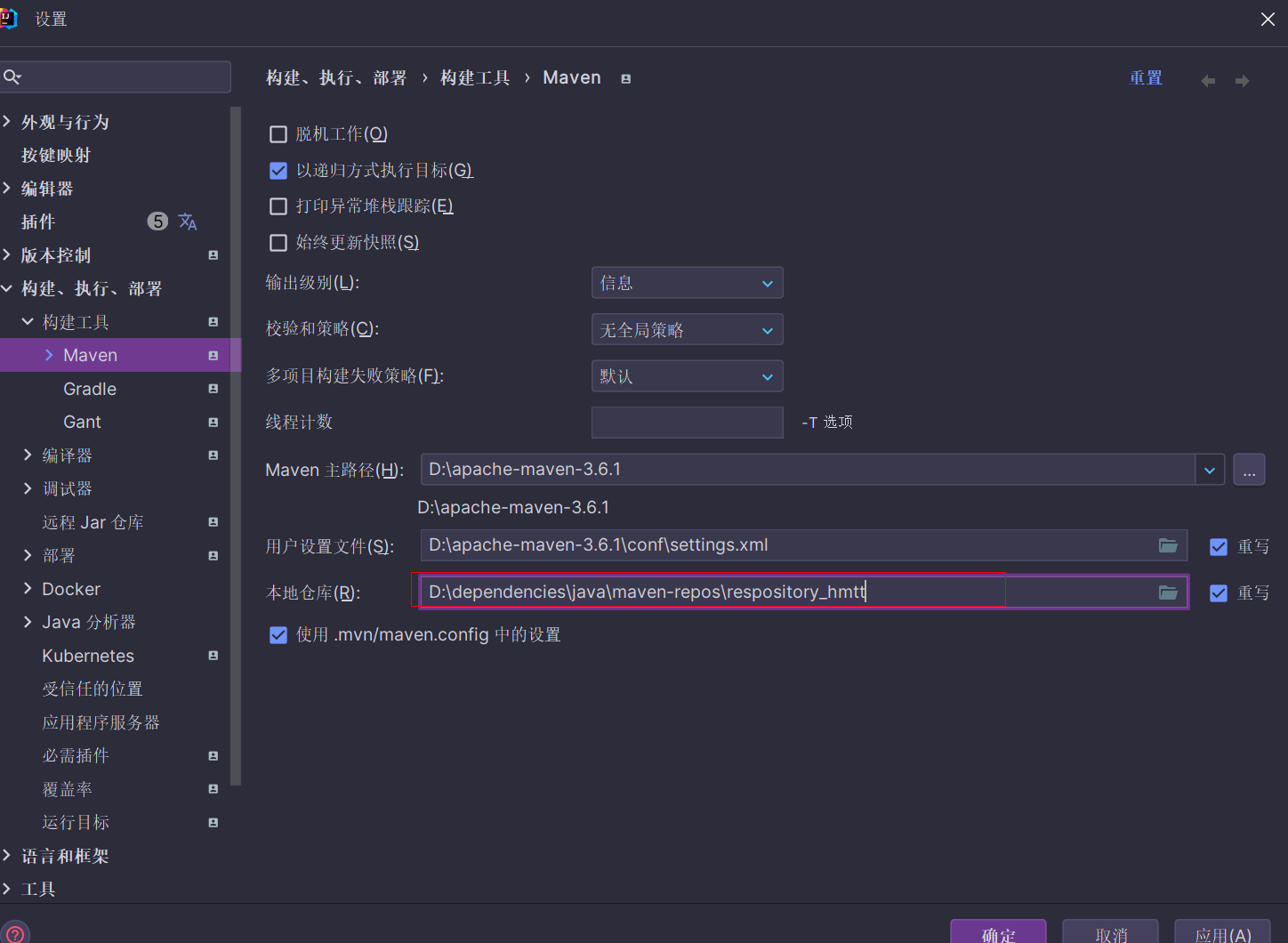Screen dimensions: 1288x943
Task: Open the 多项目构建失败策略 dropdown
Action: pyautogui.click(x=688, y=376)
